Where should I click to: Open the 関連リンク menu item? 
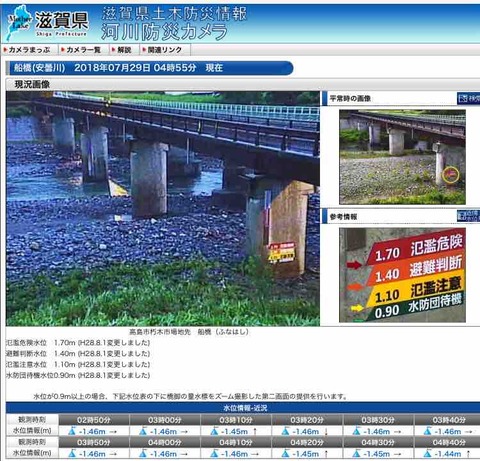(162, 50)
